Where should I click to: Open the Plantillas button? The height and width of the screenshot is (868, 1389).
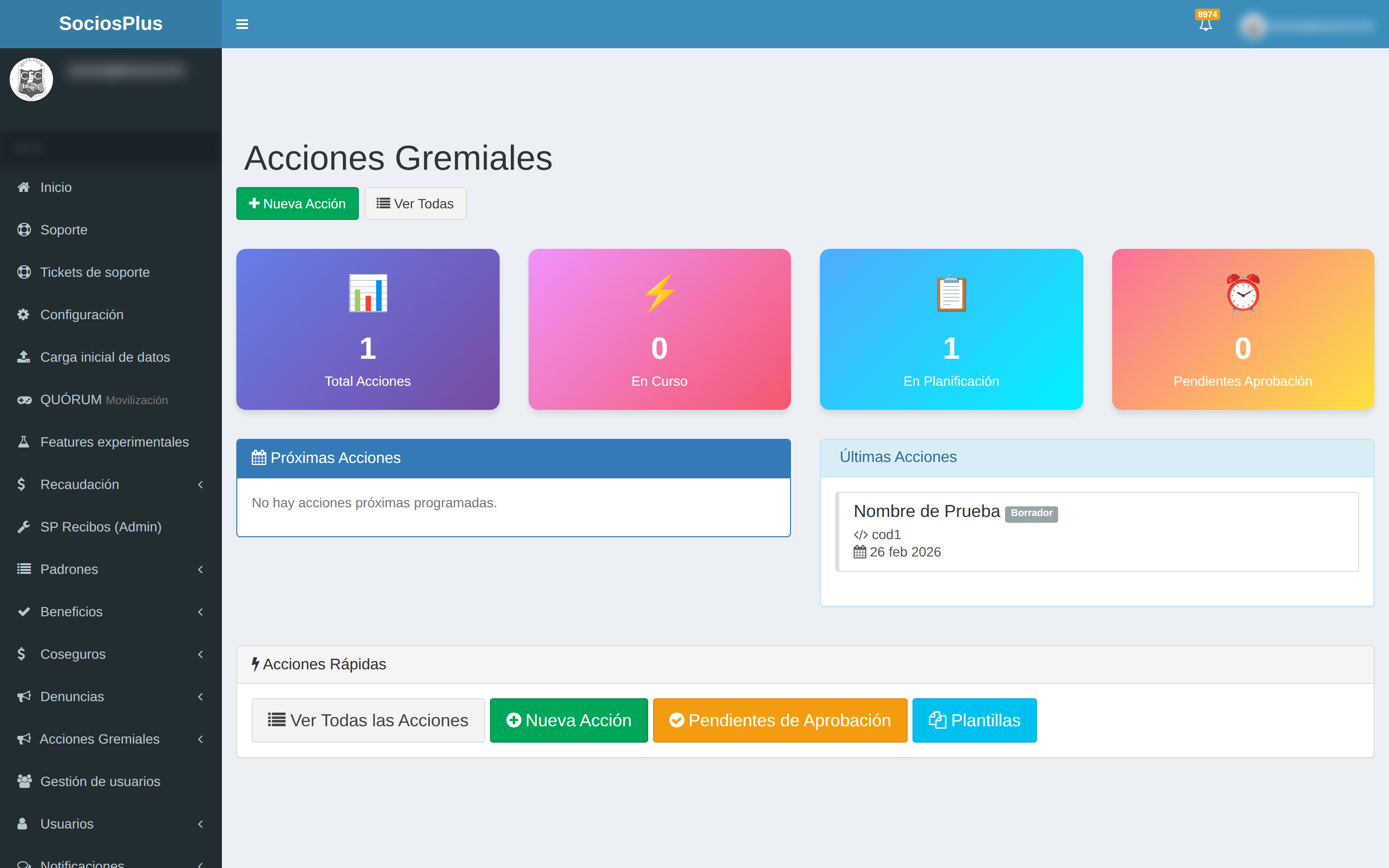click(974, 720)
